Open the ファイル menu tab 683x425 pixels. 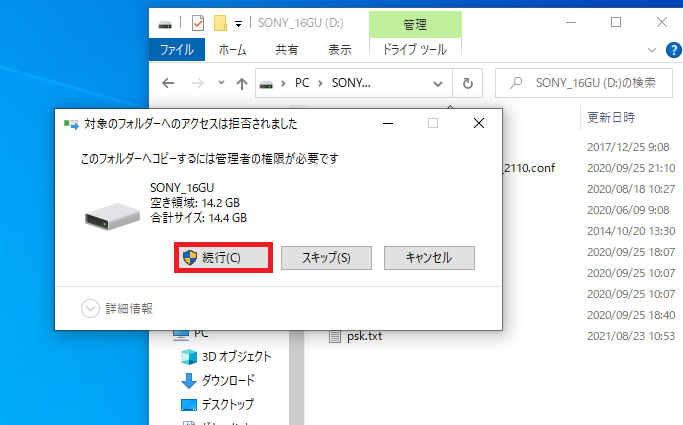click(x=177, y=50)
